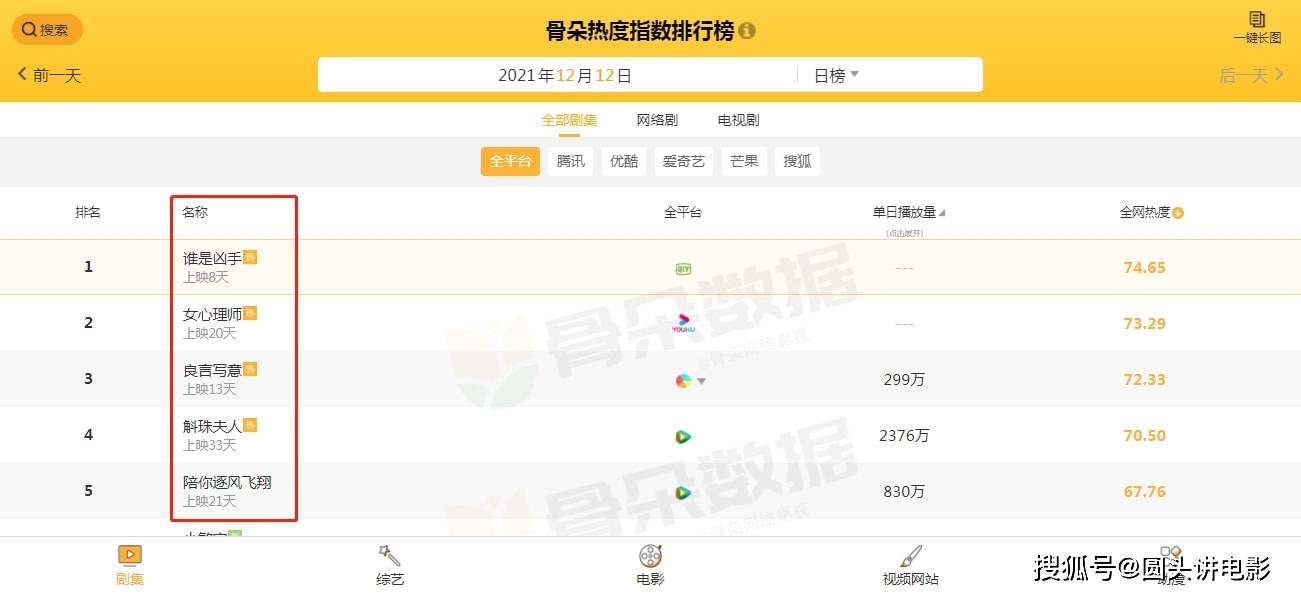This screenshot has height=596, width=1301.
Task: Click the date field 2021年12月12日
Action: [x=565, y=75]
